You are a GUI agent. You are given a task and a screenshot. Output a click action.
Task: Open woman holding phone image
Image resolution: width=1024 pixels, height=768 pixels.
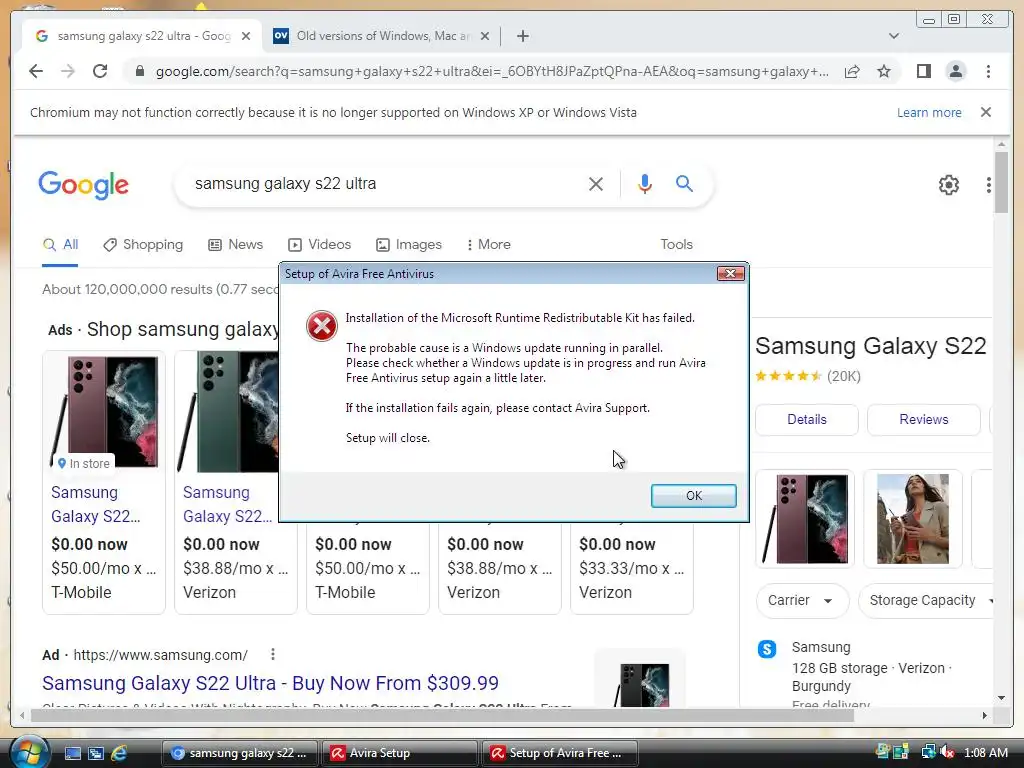913,519
